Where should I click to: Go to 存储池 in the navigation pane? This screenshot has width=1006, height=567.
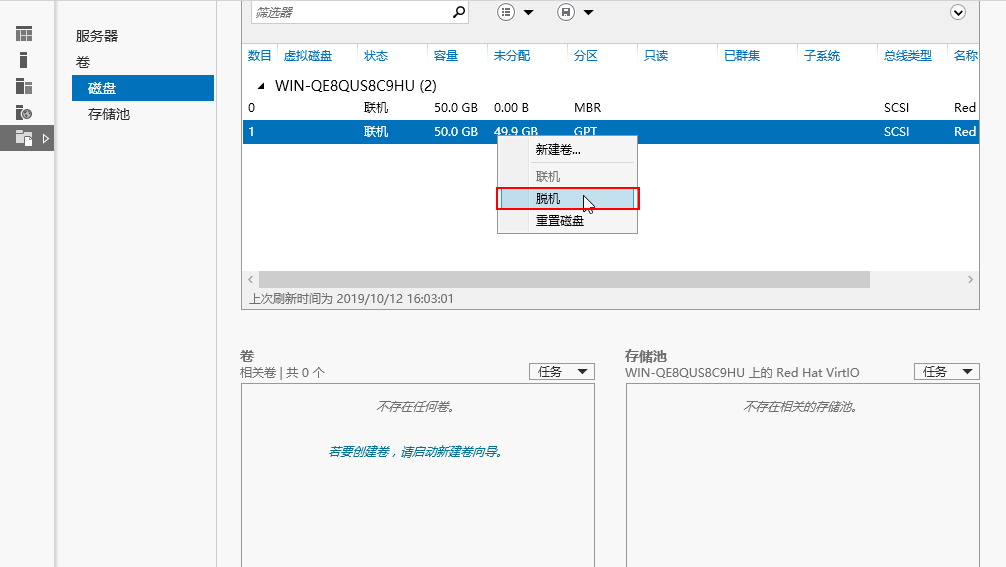(x=109, y=114)
